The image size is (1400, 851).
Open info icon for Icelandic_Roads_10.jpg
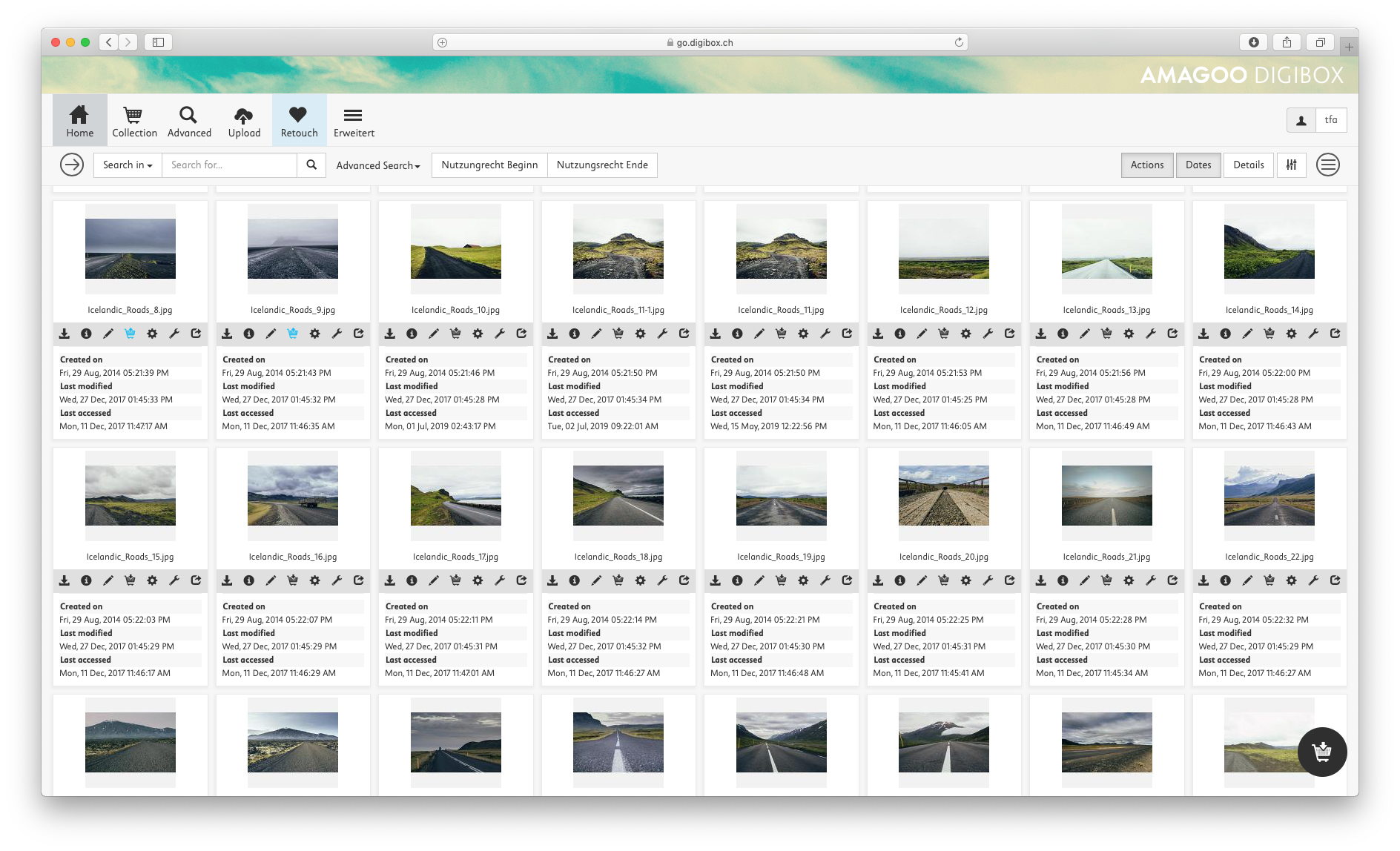coord(412,334)
